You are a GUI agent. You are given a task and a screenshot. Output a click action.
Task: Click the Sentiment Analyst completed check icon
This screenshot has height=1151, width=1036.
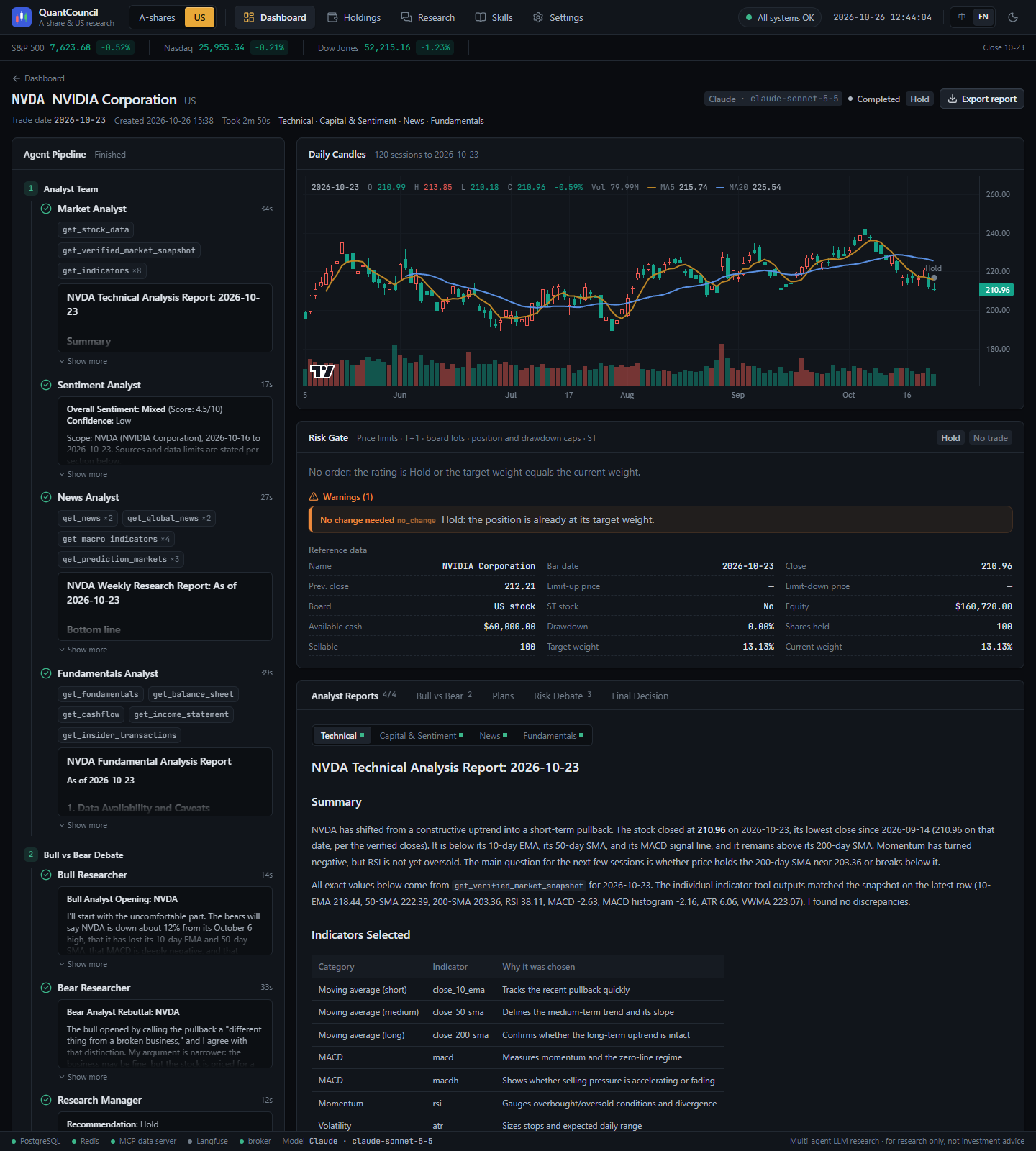pos(46,385)
